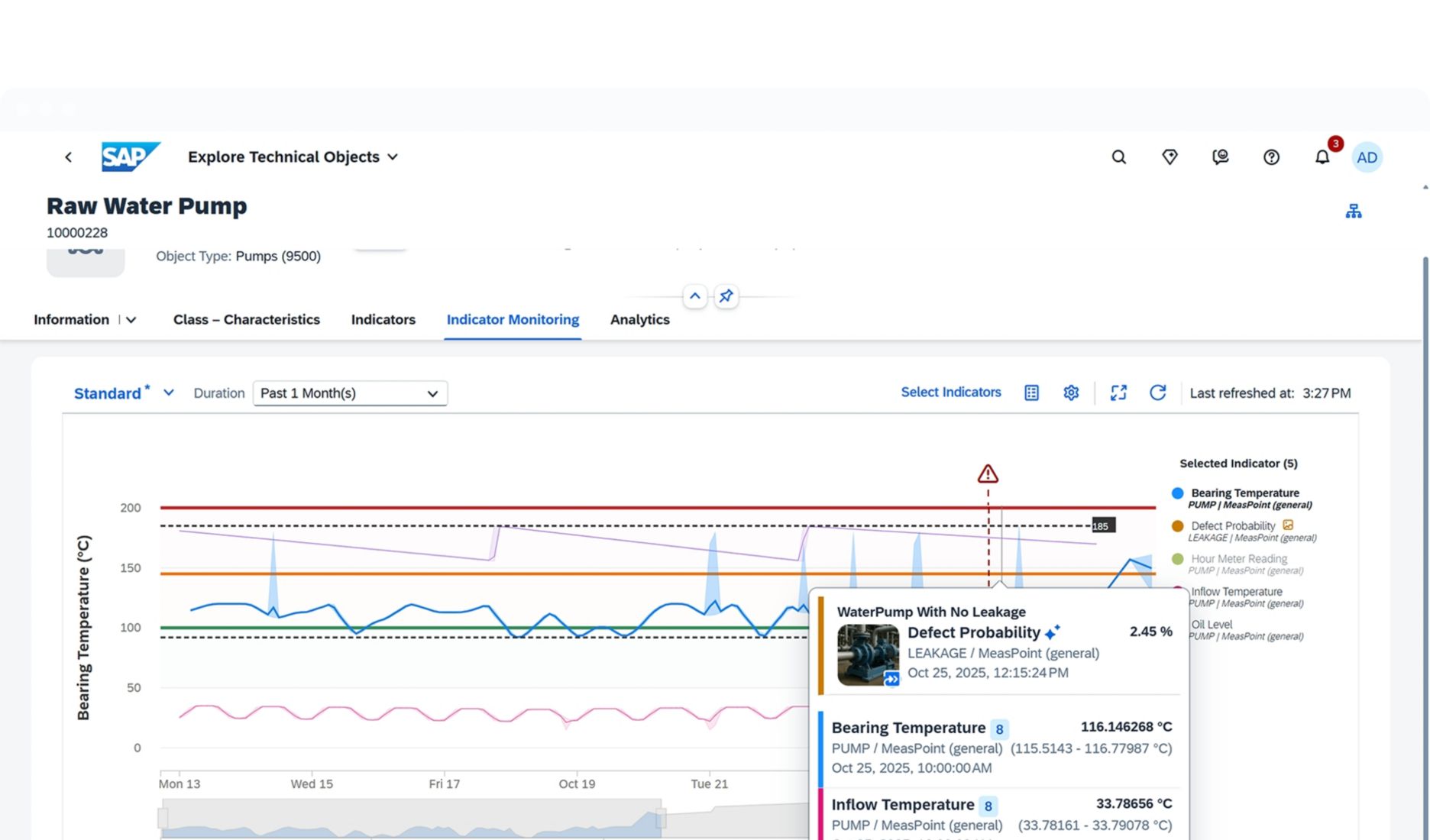Image resolution: width=1430 pixels, height=840 pixels.
Task: Expand the Explore Technical Objects menu
Action: coord(393,157)
